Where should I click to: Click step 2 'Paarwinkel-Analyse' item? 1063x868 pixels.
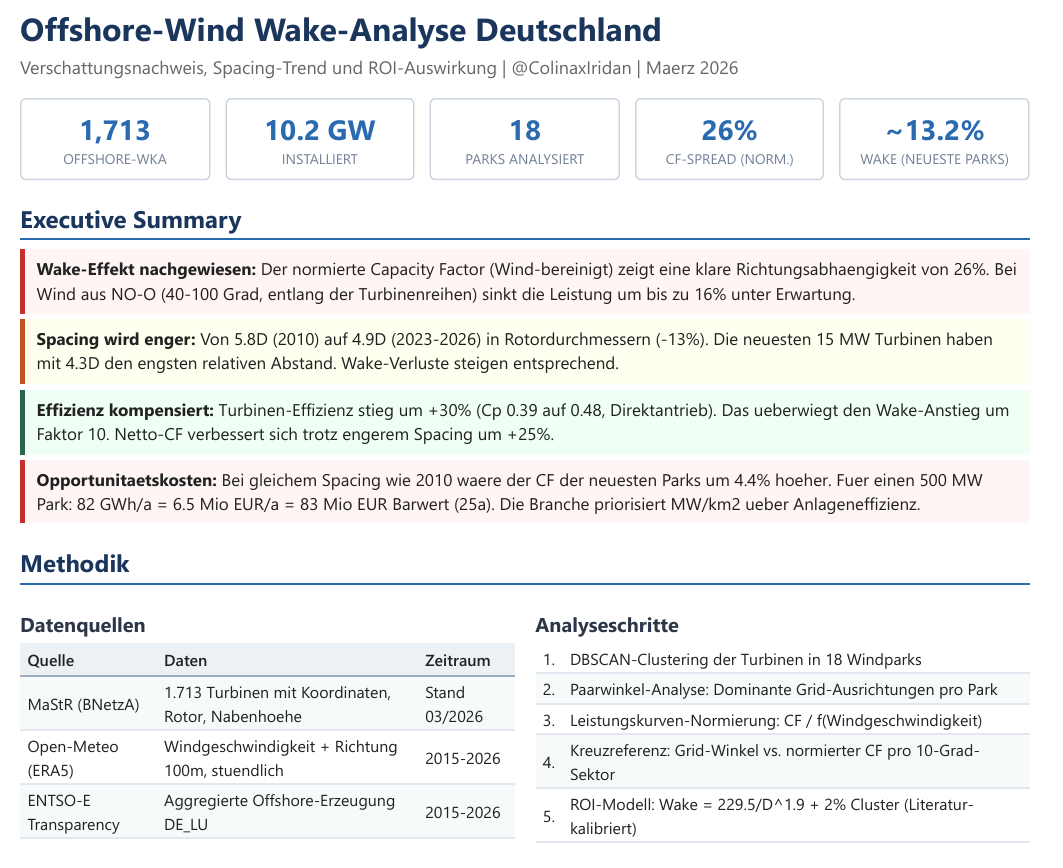tap(782, 690)
